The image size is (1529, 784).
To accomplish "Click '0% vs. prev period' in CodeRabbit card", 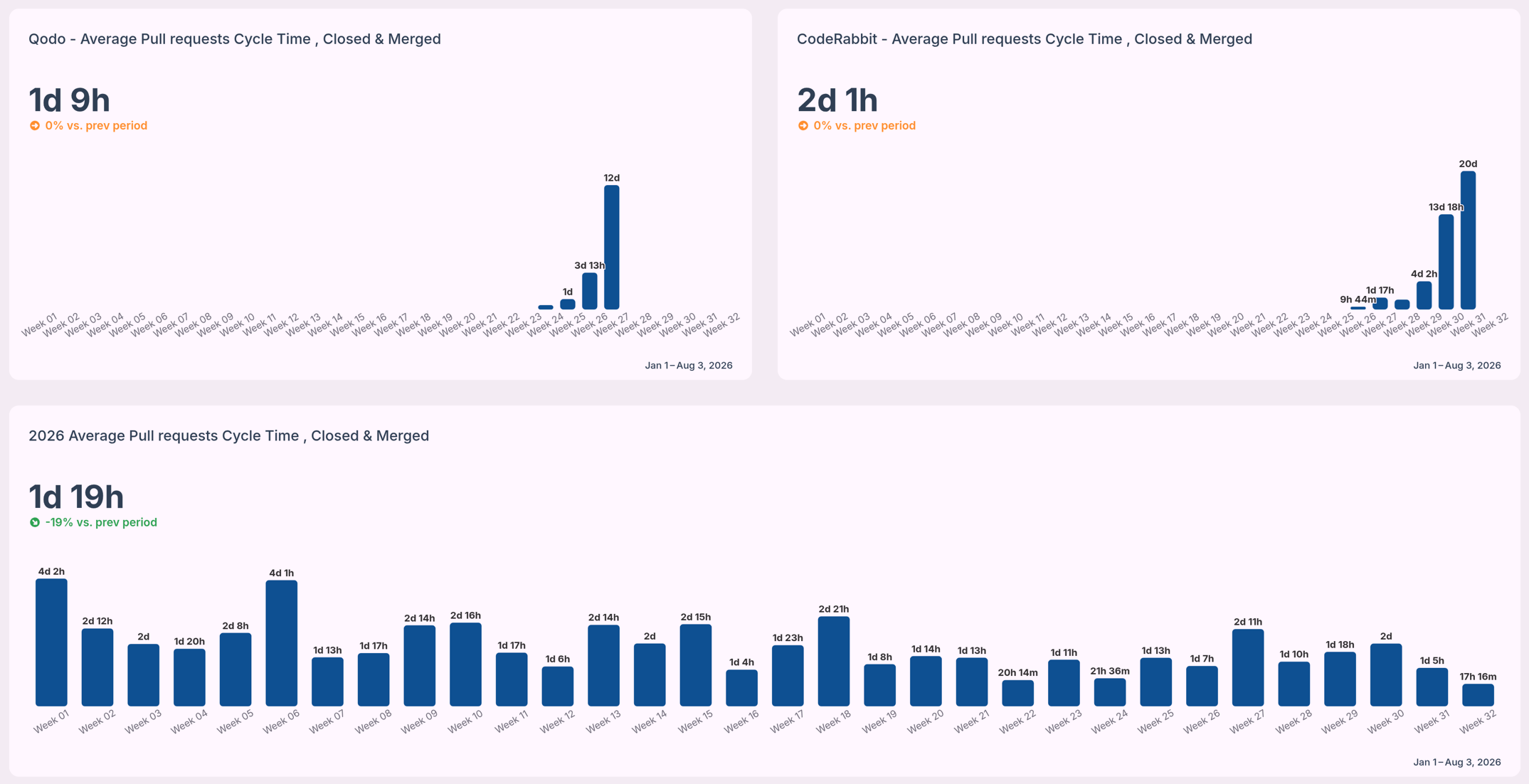I will coord(864,126).
